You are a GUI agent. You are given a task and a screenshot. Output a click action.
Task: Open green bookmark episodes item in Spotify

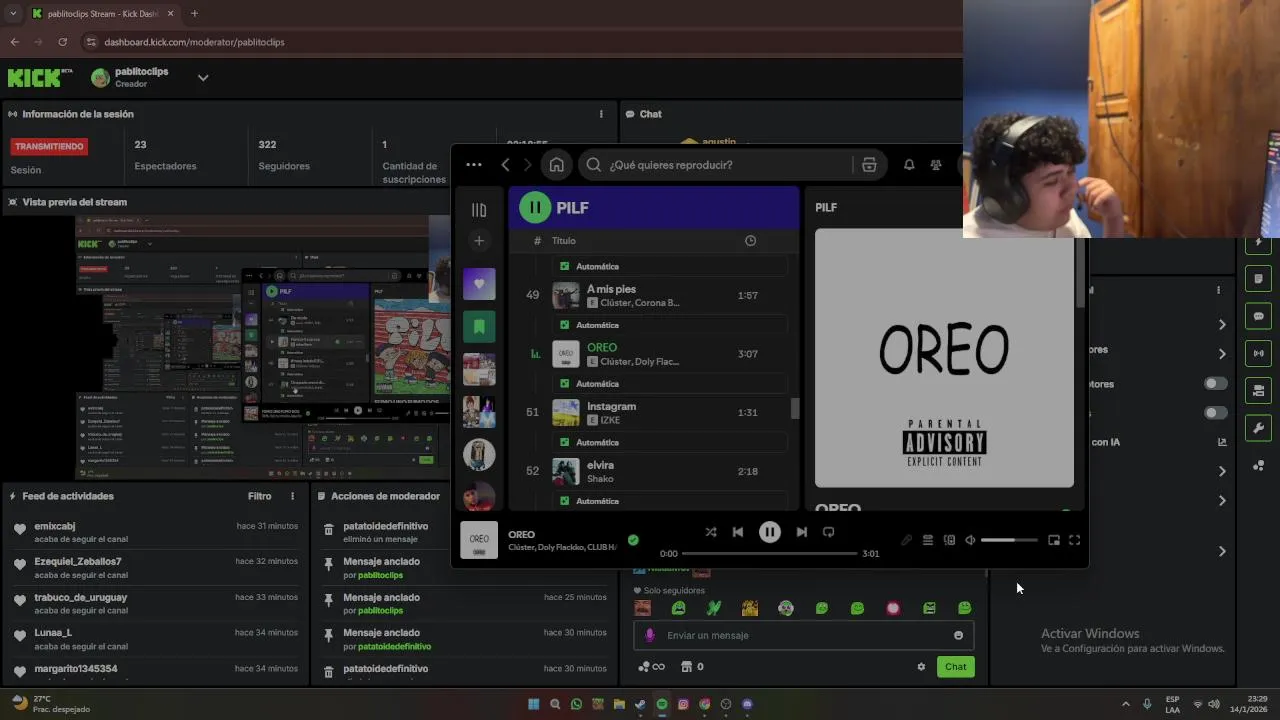tap(479, 326)
